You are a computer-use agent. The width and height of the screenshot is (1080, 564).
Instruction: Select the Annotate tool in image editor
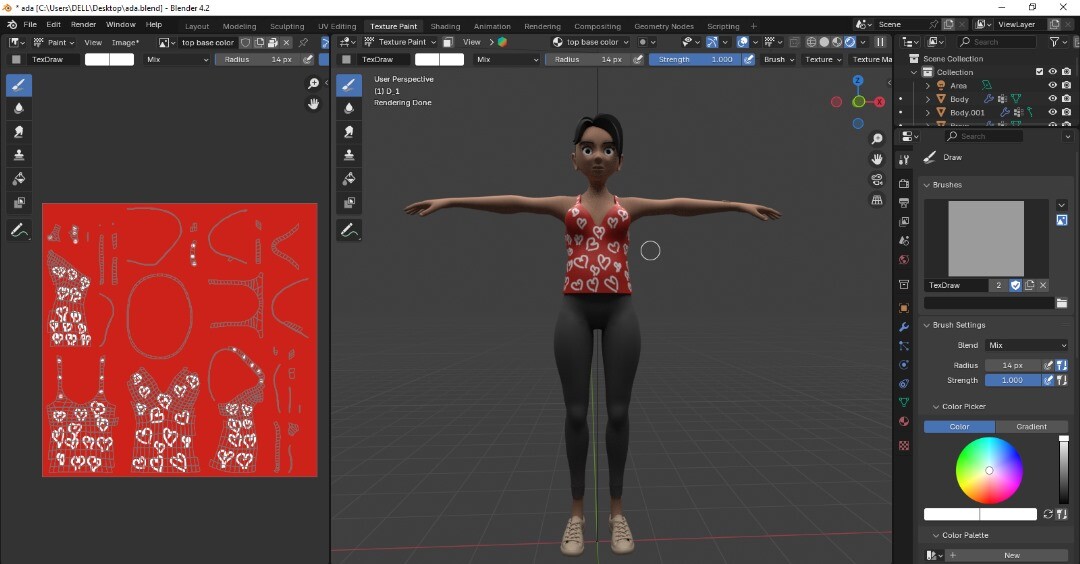[x=19, y=230]
